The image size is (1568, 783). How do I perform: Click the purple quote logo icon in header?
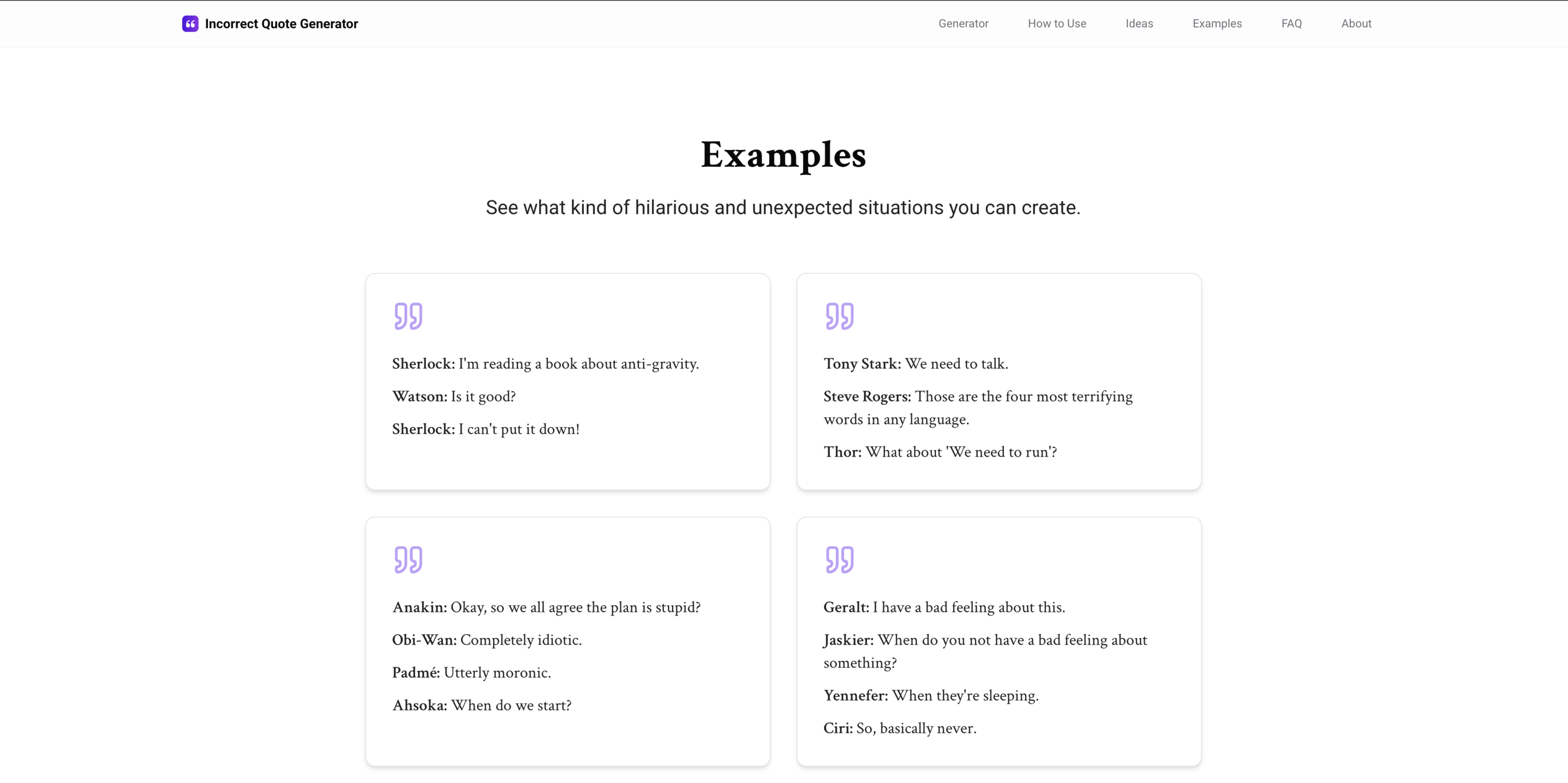(190, 24)
